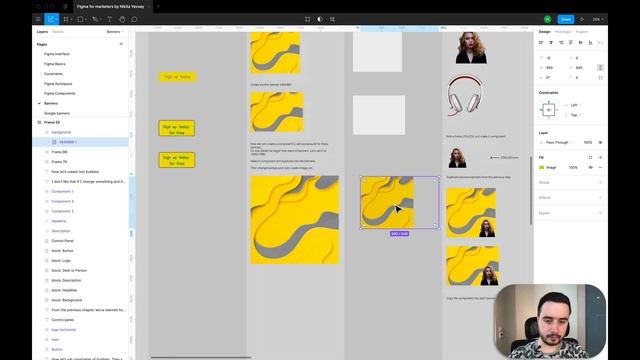The image size is (640, 360).
Task: Add a new fill with plus icon
Action: pyautogui.click(x=600, y=158)
